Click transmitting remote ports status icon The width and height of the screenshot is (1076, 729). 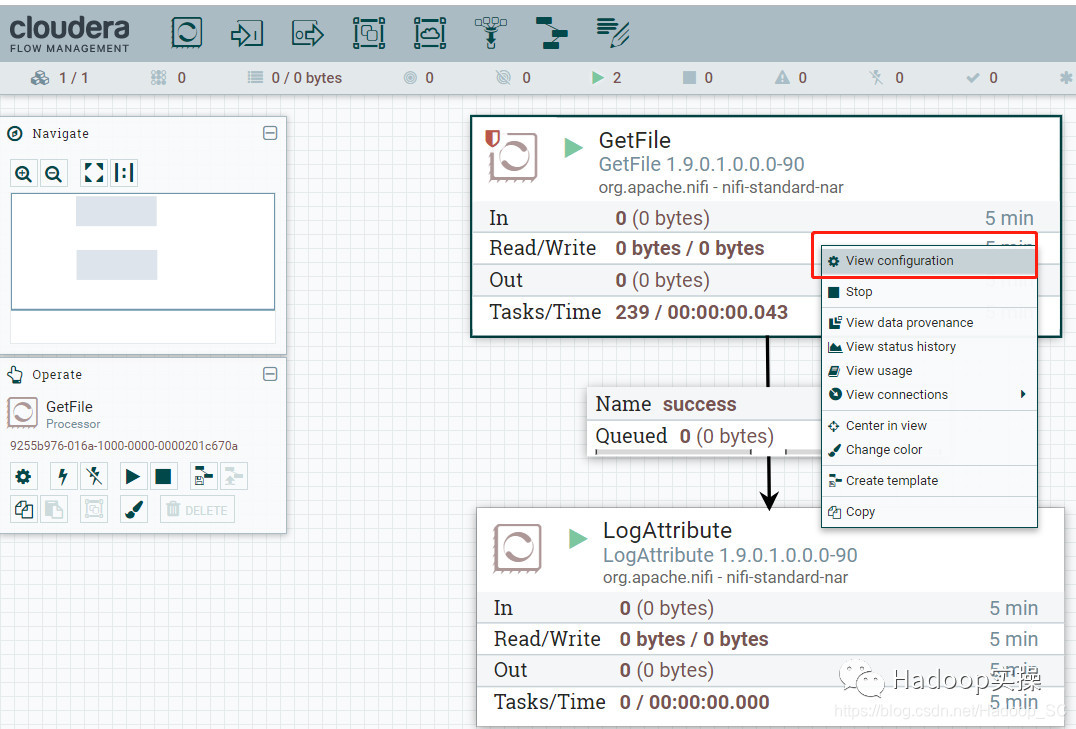(x=410, y=78)
